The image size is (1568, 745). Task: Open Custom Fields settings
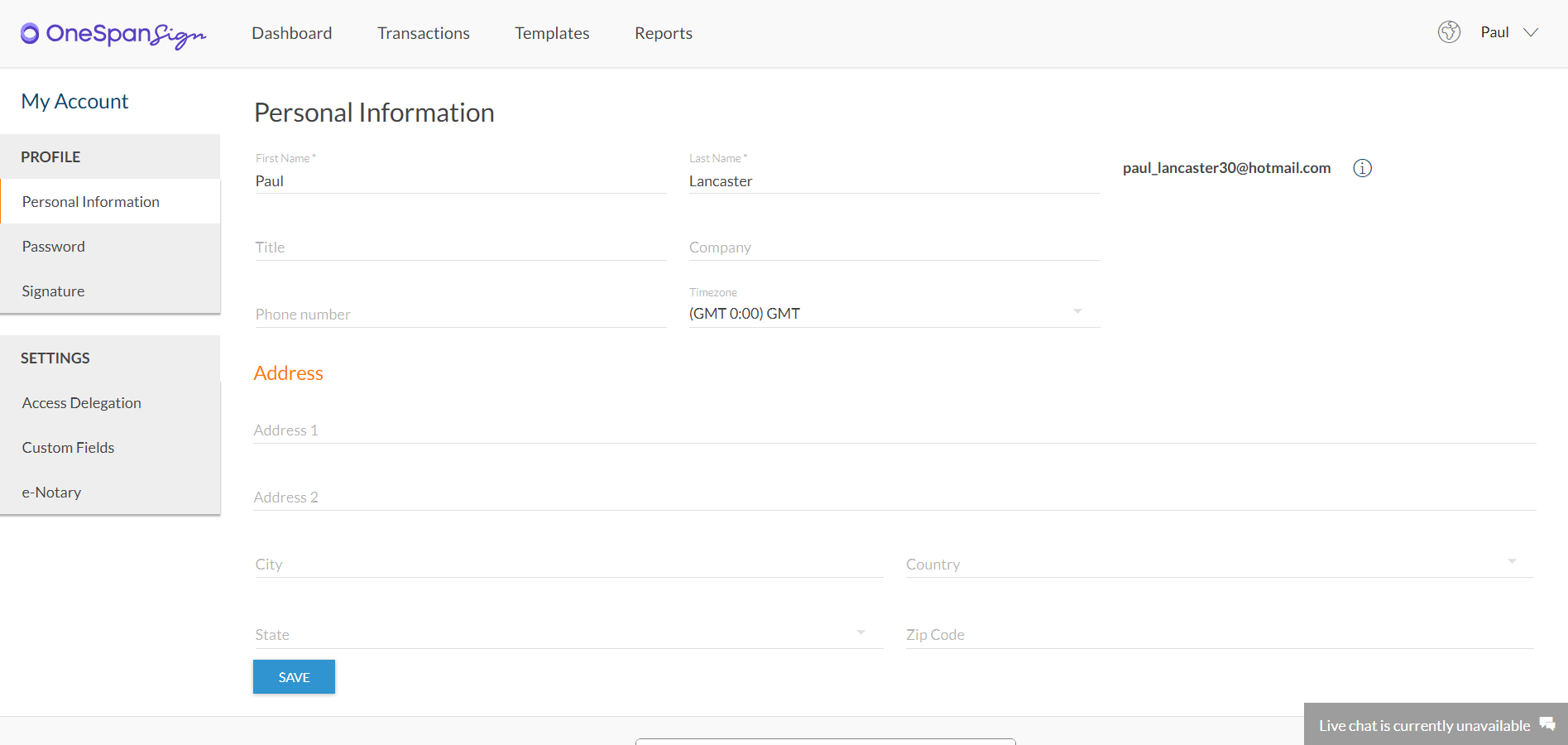pos(110,447)
